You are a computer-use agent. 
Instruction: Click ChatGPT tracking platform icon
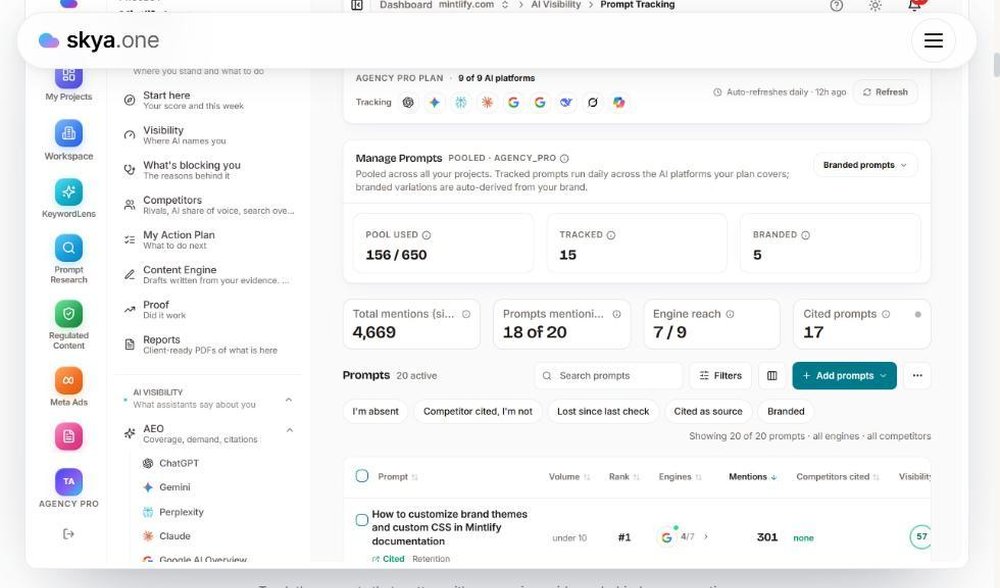tap(408, 102)
